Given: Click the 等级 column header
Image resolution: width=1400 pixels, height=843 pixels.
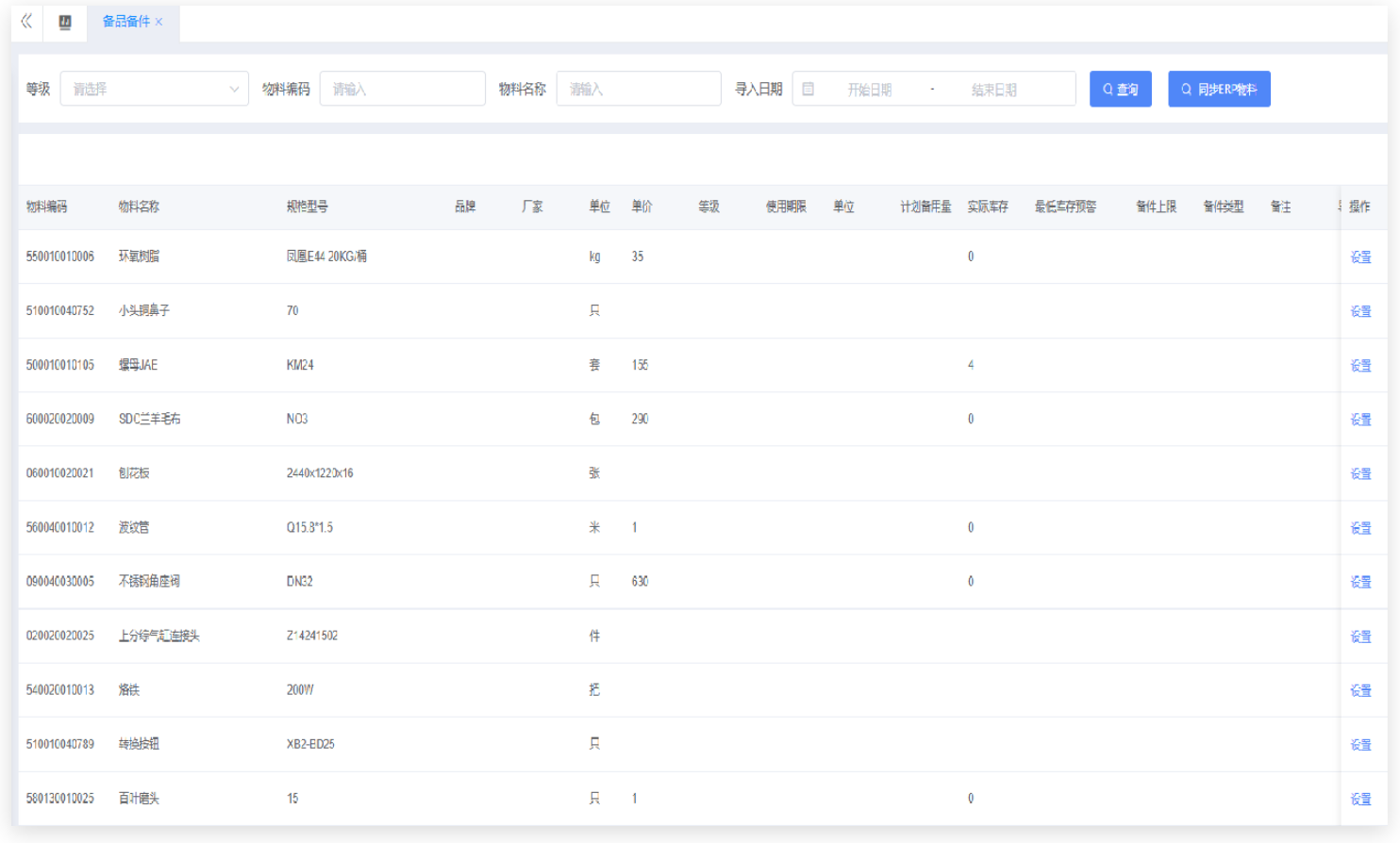Looking at the screenshot, I should (708, 207).
